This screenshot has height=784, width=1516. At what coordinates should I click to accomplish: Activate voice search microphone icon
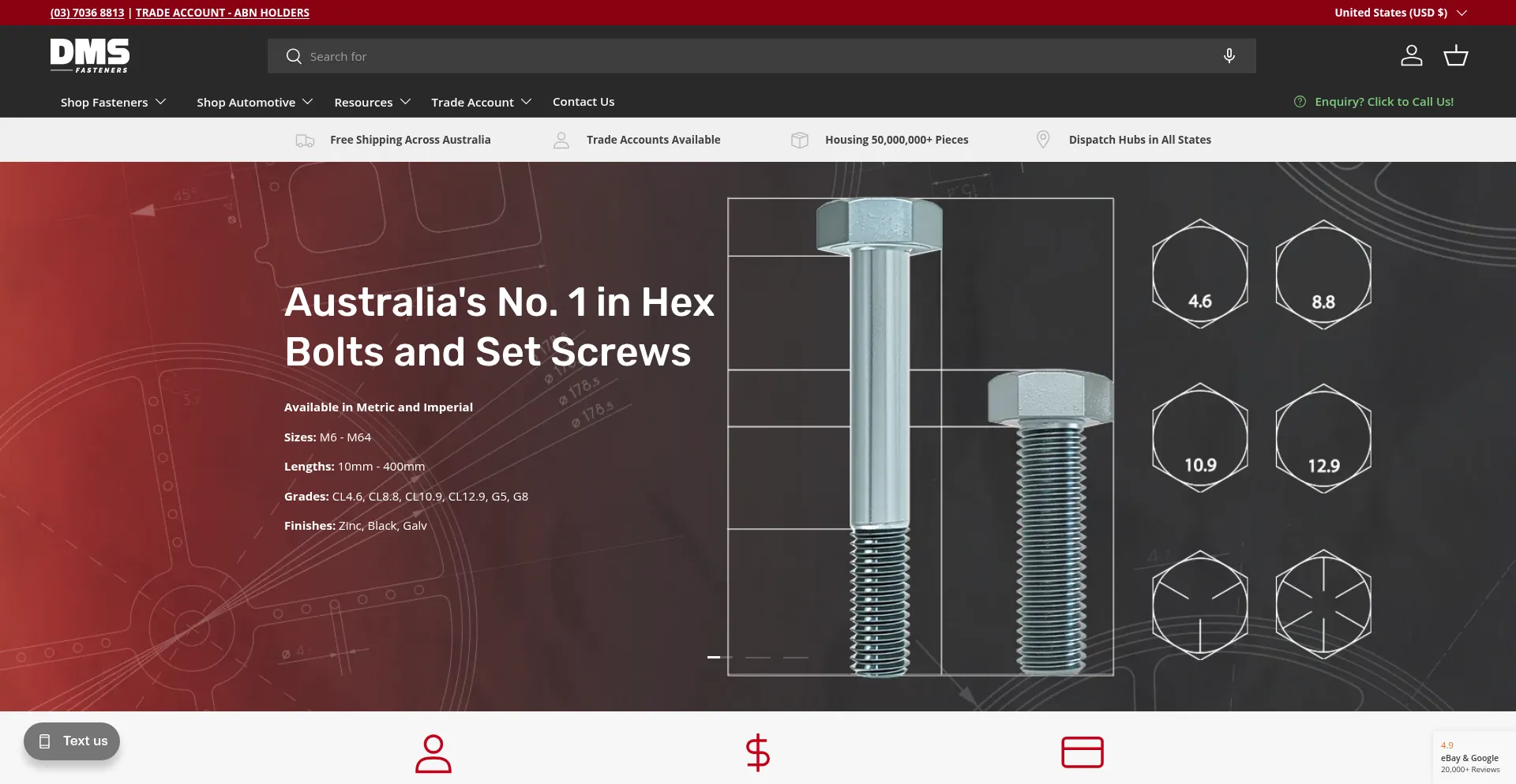[x=1229, y=56]
